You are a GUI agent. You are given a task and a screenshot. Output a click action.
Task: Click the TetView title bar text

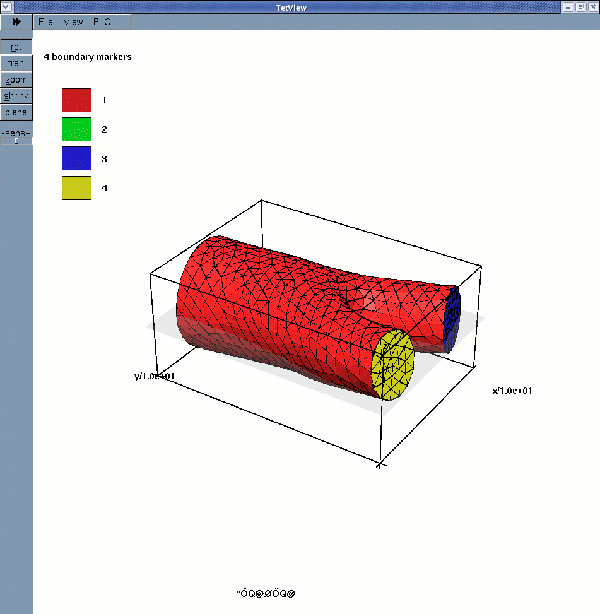point(291,7)
